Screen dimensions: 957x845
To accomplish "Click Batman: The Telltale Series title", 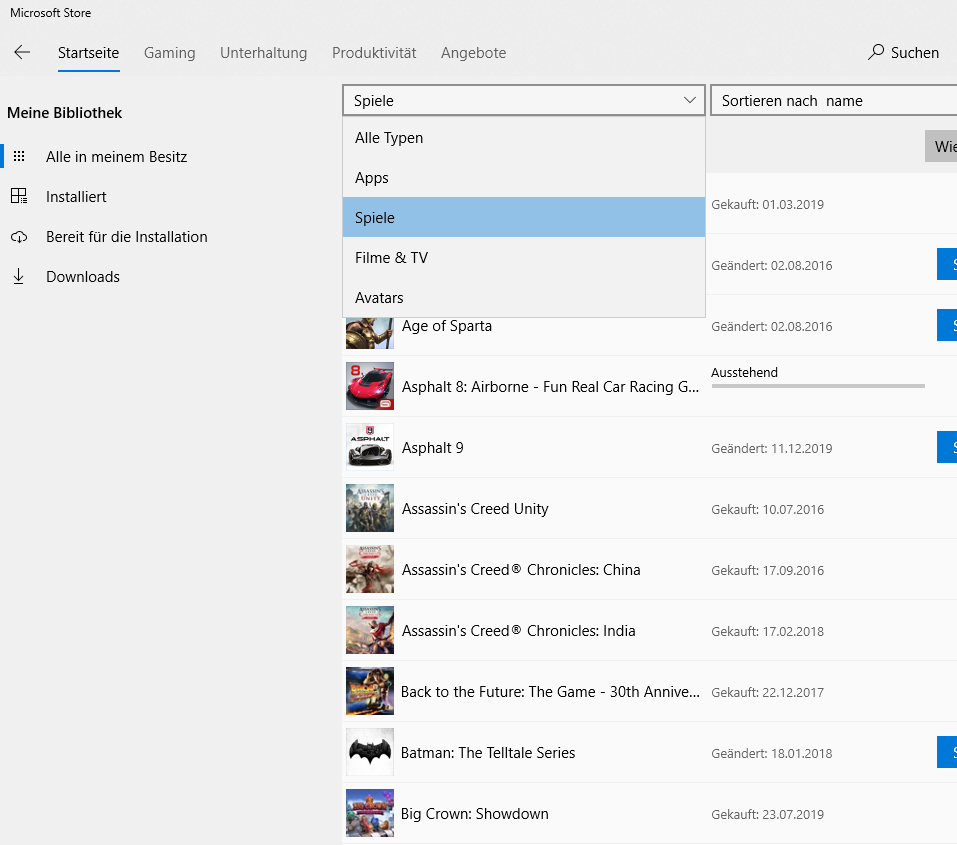I will 488,753.
